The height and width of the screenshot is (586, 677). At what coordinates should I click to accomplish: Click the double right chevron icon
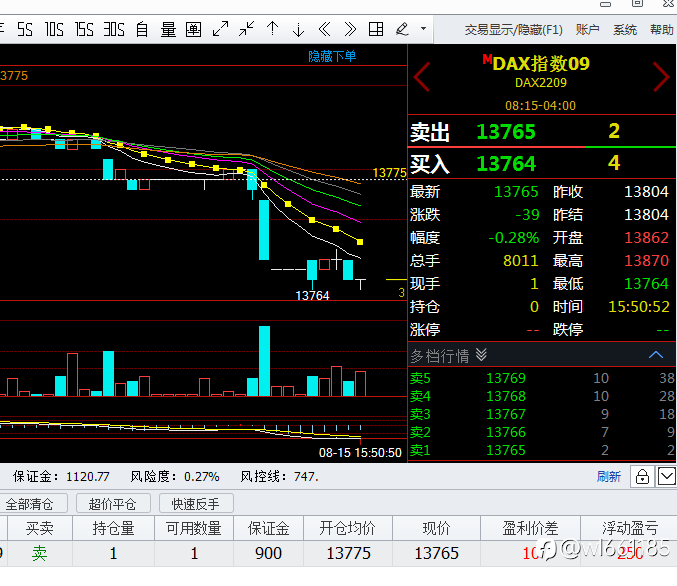point(350,29)
